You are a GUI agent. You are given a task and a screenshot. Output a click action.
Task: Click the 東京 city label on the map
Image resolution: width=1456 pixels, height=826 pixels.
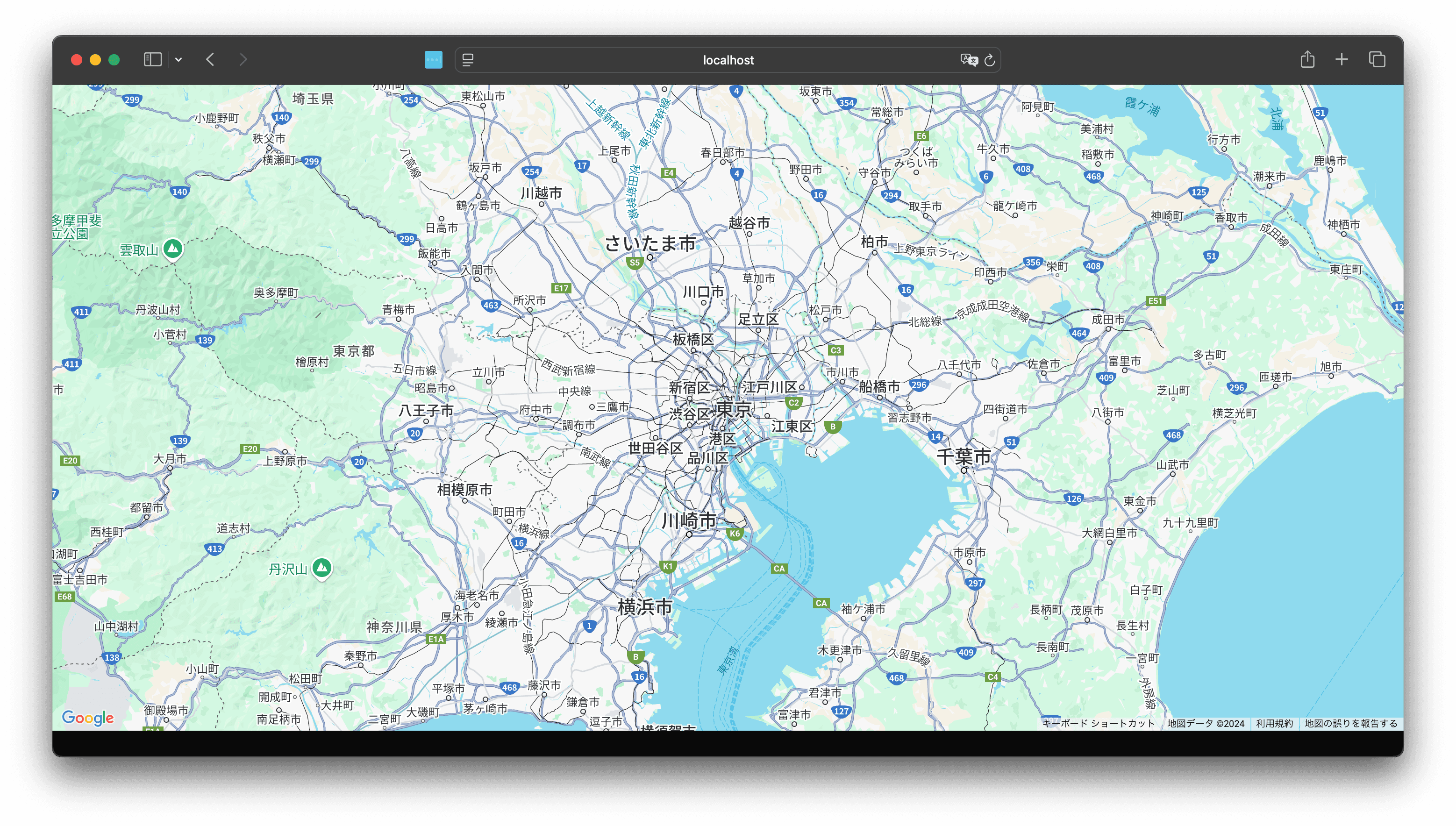pos(734,409)
